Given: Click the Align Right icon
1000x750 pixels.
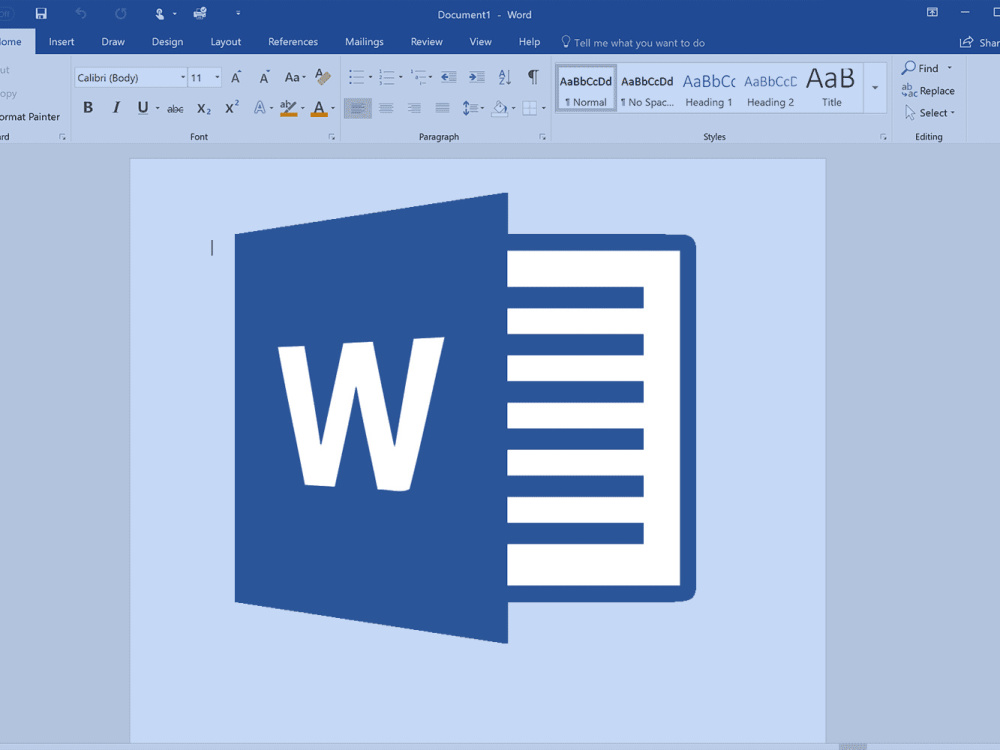Looking at the screenshot, I should point(414,108).
